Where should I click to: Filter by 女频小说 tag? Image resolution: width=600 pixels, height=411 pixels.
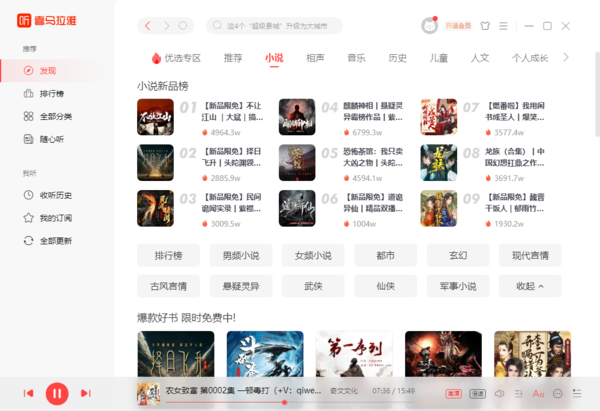coord(313,255)
